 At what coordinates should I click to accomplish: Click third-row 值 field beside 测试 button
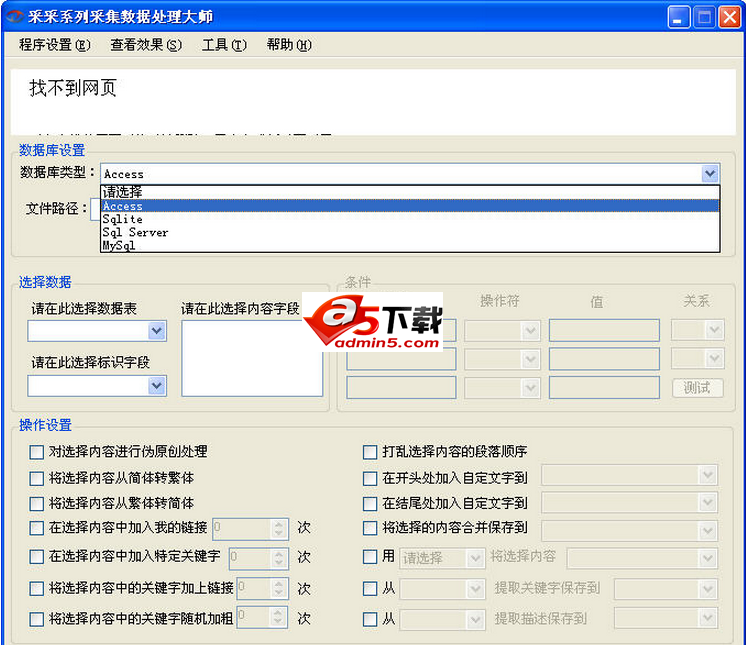pos(604,388)
